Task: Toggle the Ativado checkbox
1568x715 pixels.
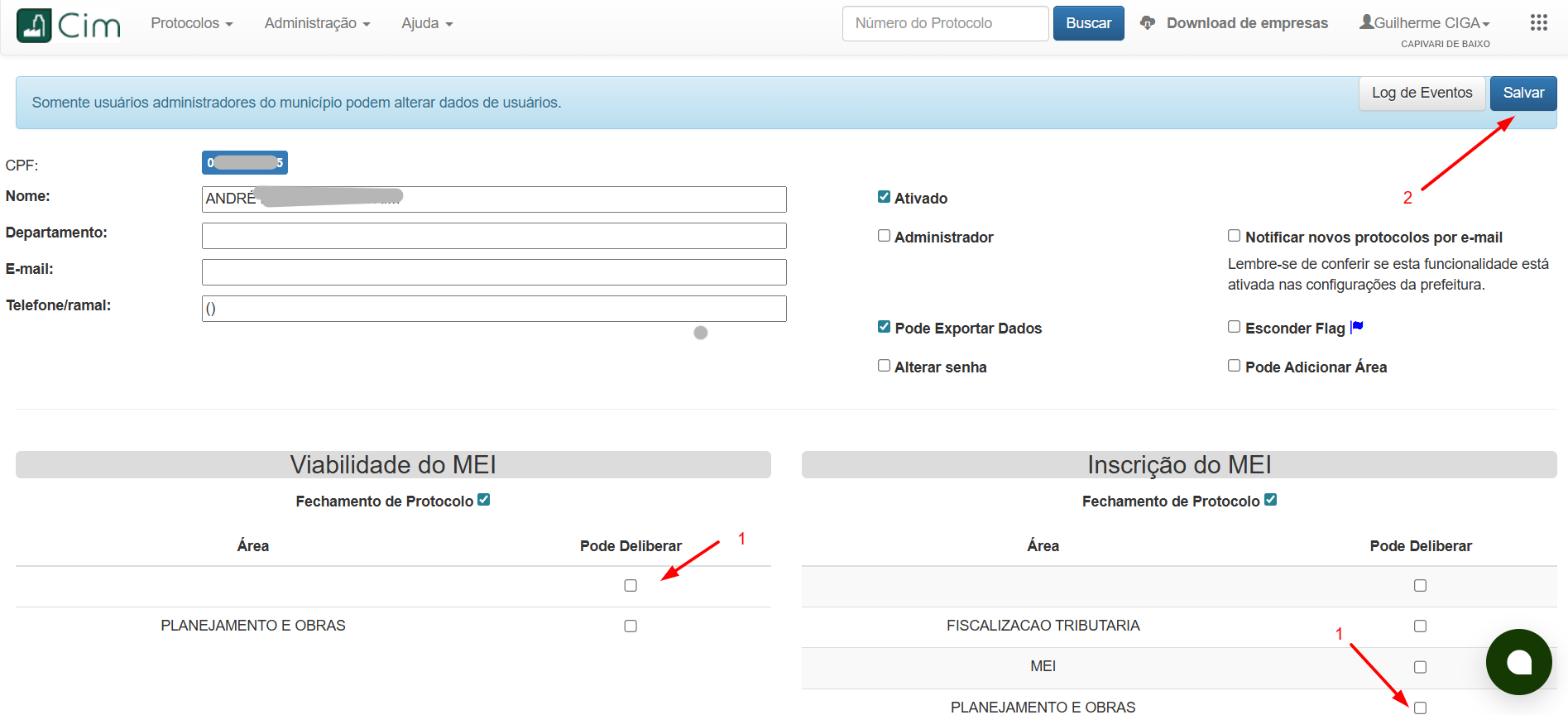Action: click(884, 197)
